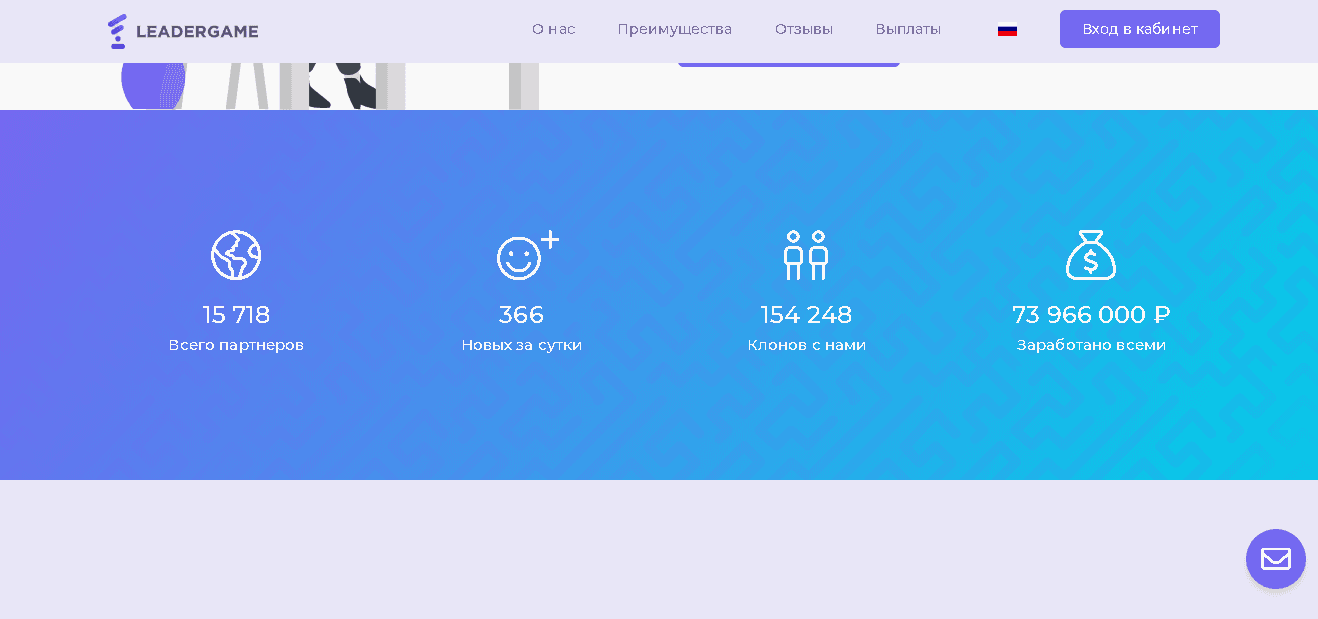Click the 'Заработано всеми' label
The height and width of the screenshot is (619, 1318).
point(1091,345)
